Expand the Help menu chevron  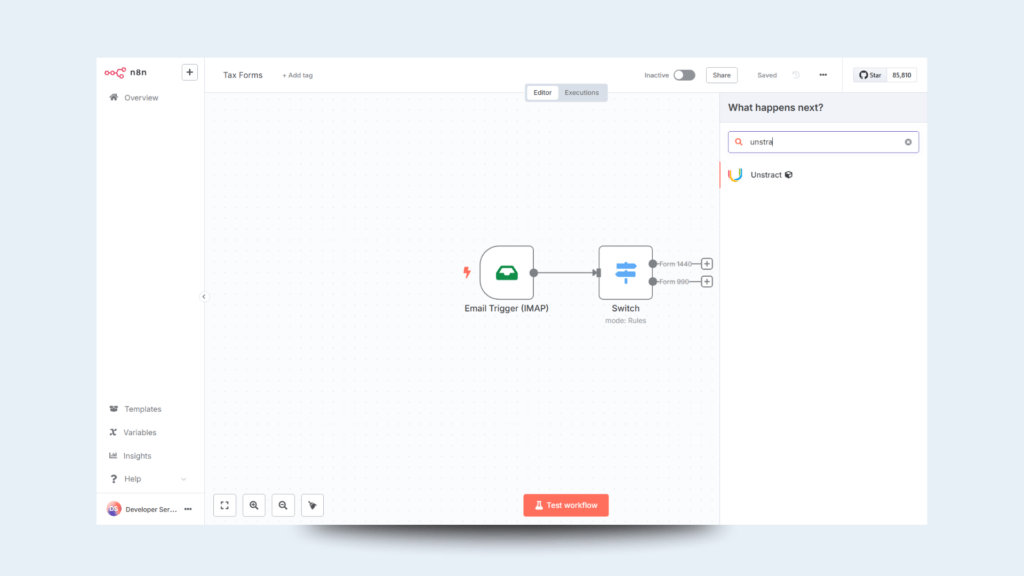183,480
